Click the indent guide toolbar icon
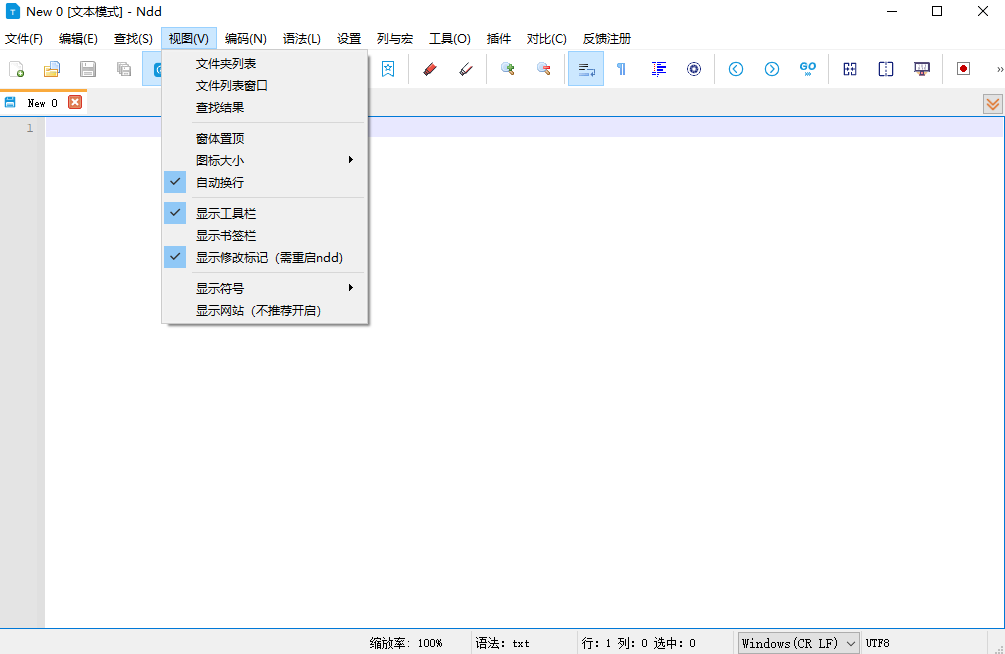The width and height of the screenshot is (1005, 654). [x=658, y=69]
